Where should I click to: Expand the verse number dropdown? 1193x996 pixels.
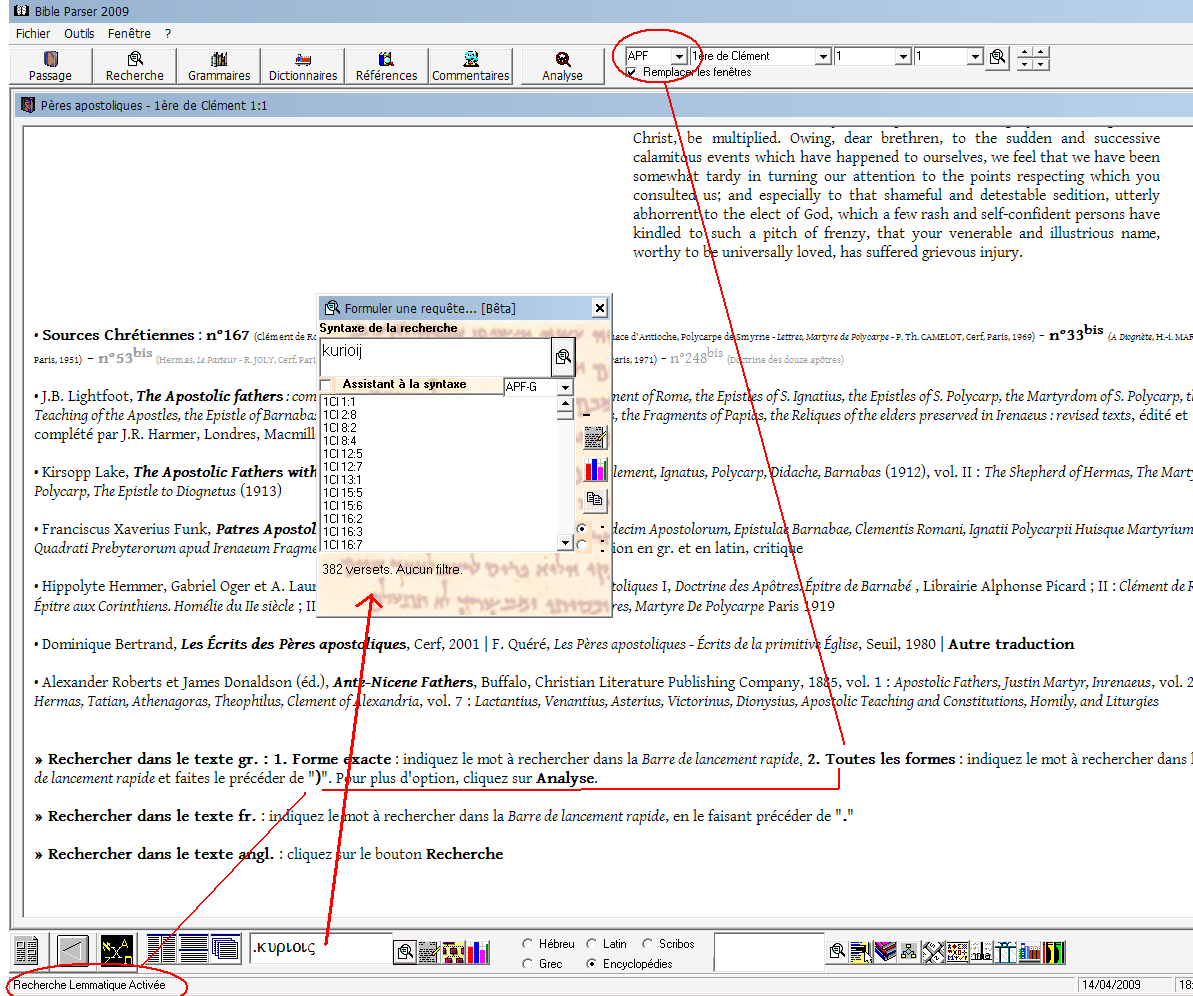975,56
